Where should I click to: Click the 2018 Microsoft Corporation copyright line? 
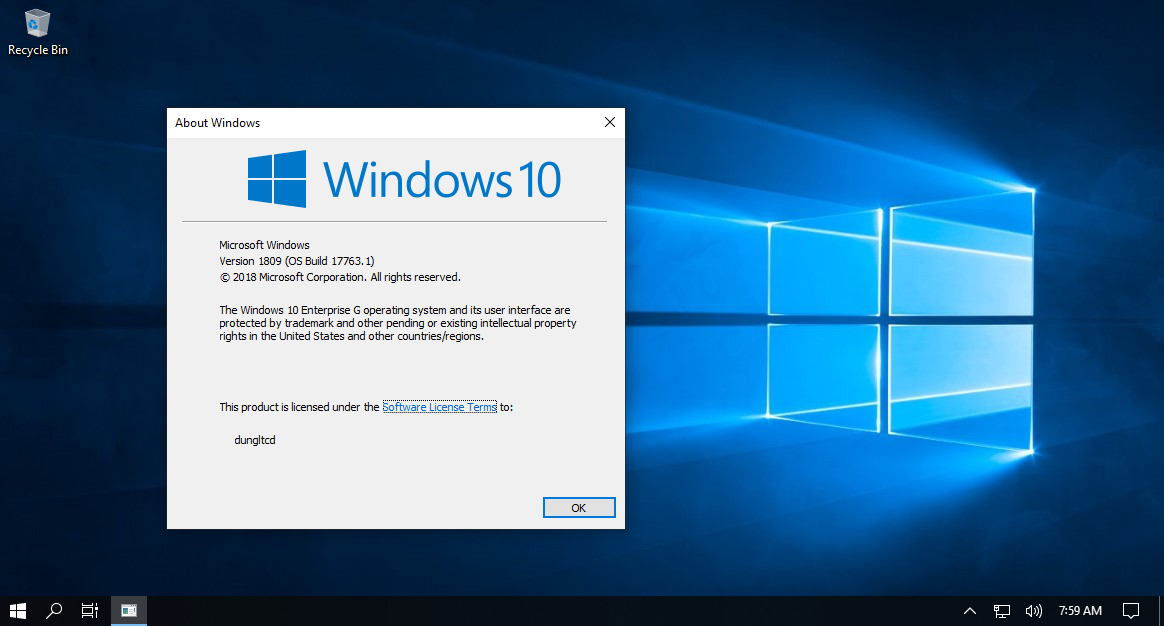point(340,277)
